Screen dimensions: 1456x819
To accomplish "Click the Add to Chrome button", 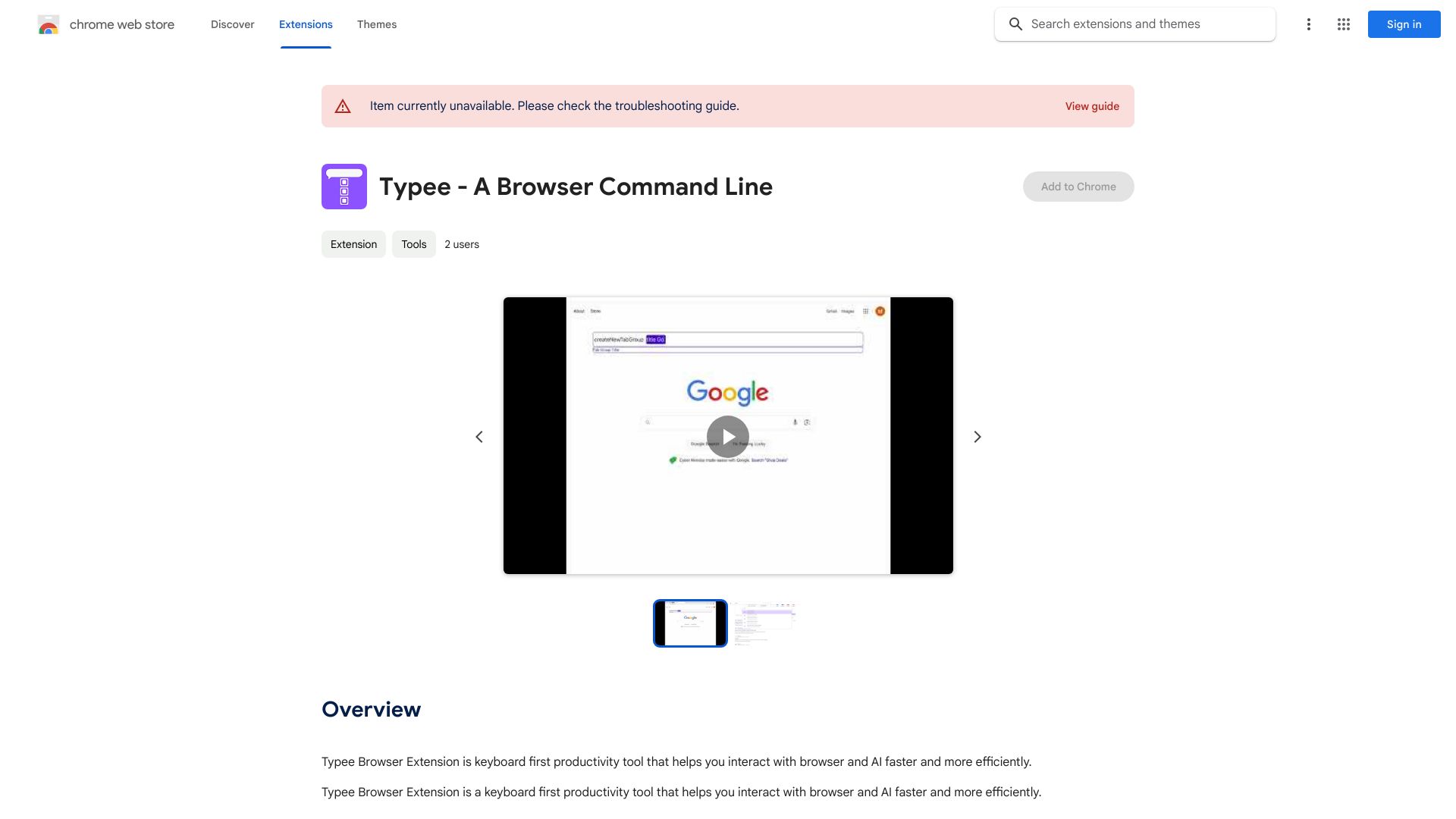I will pyautogui.click(x=1078, y=186).
